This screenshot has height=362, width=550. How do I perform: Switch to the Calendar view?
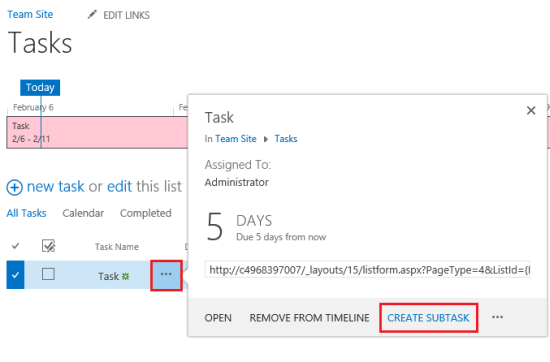pyautogui.click(x=83, y=213)
